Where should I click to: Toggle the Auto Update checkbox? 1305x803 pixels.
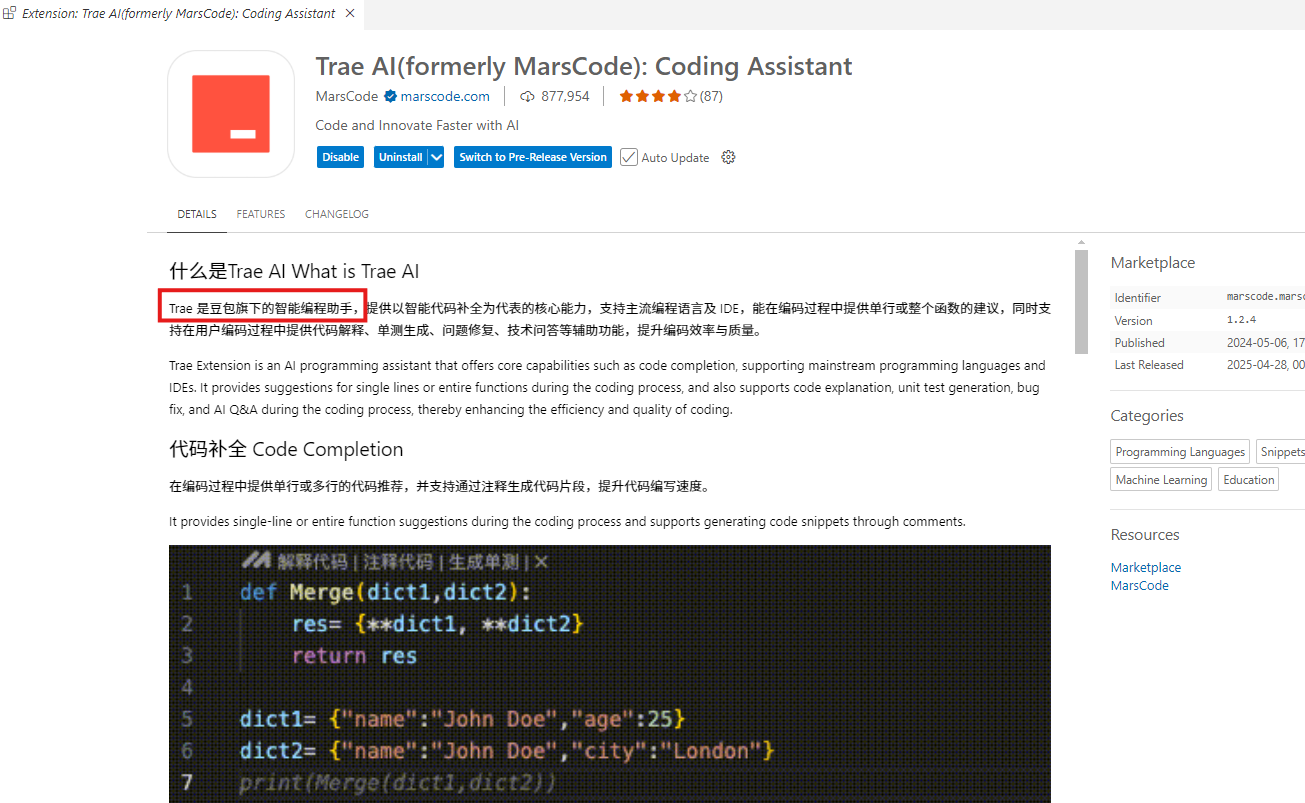point(629,157)
